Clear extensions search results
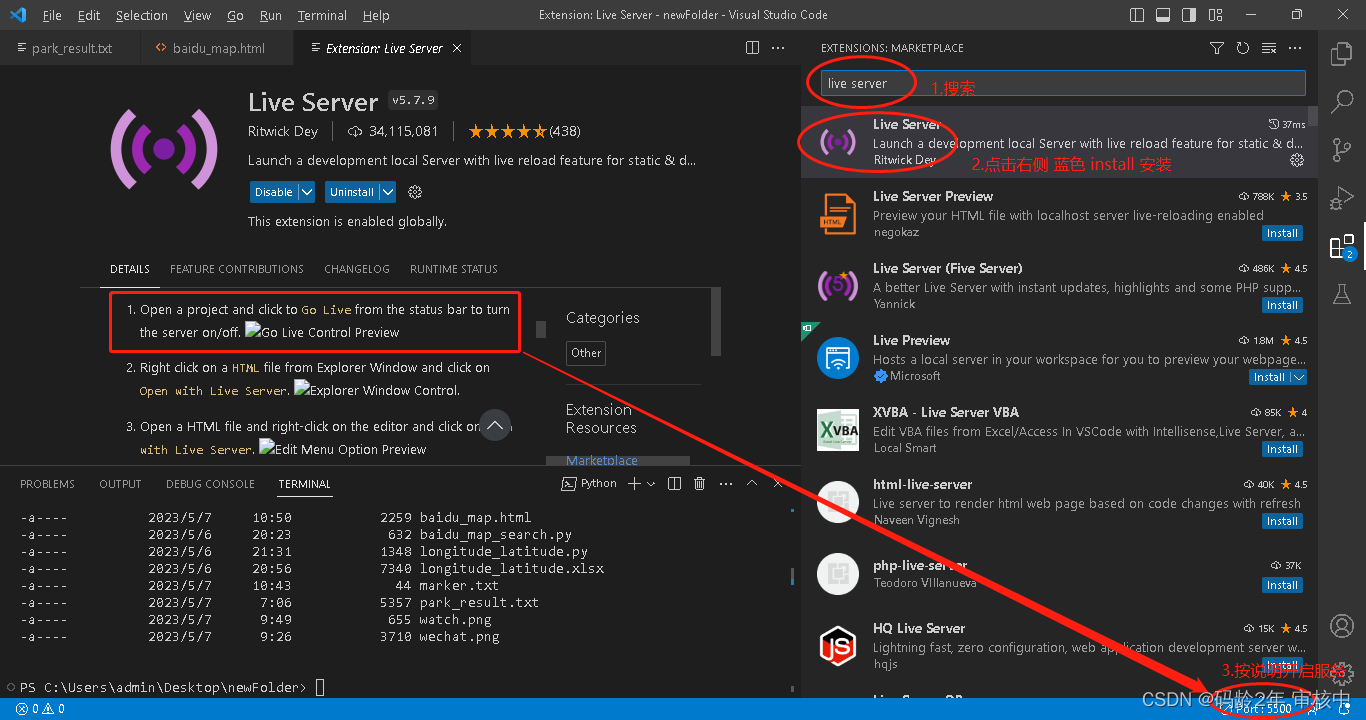 click(1269, 48)
